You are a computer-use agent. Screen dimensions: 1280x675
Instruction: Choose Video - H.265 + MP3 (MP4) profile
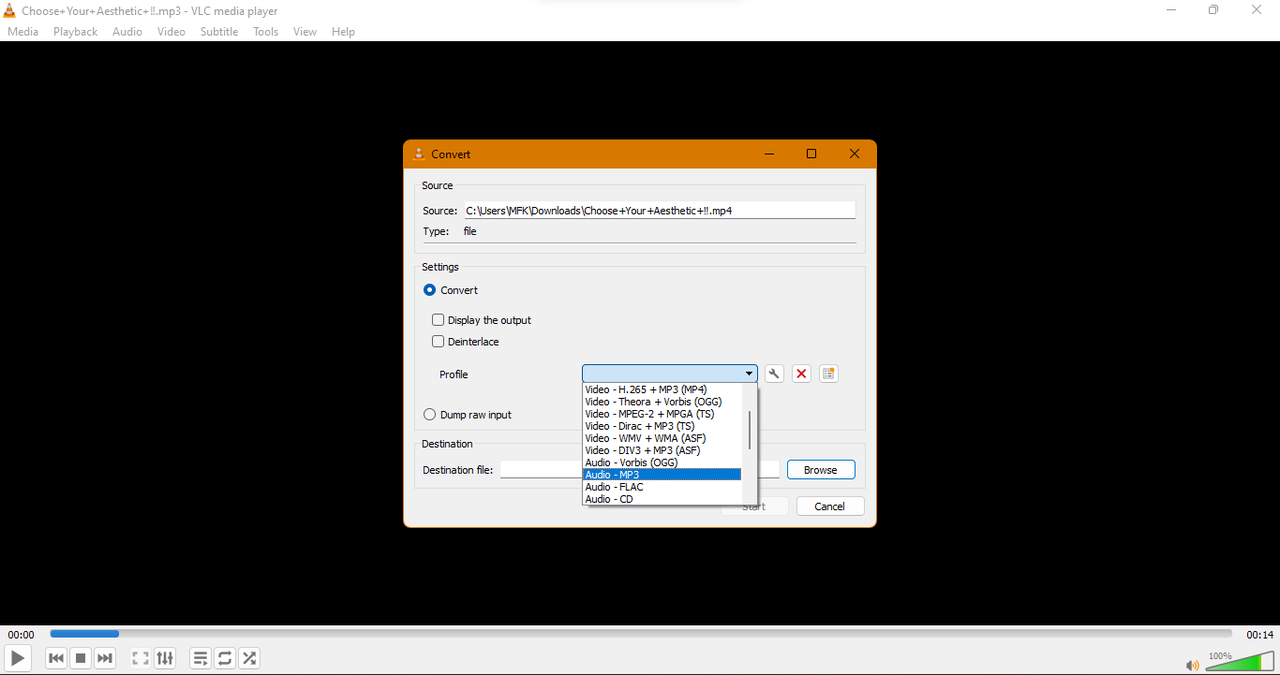(662, 390)
